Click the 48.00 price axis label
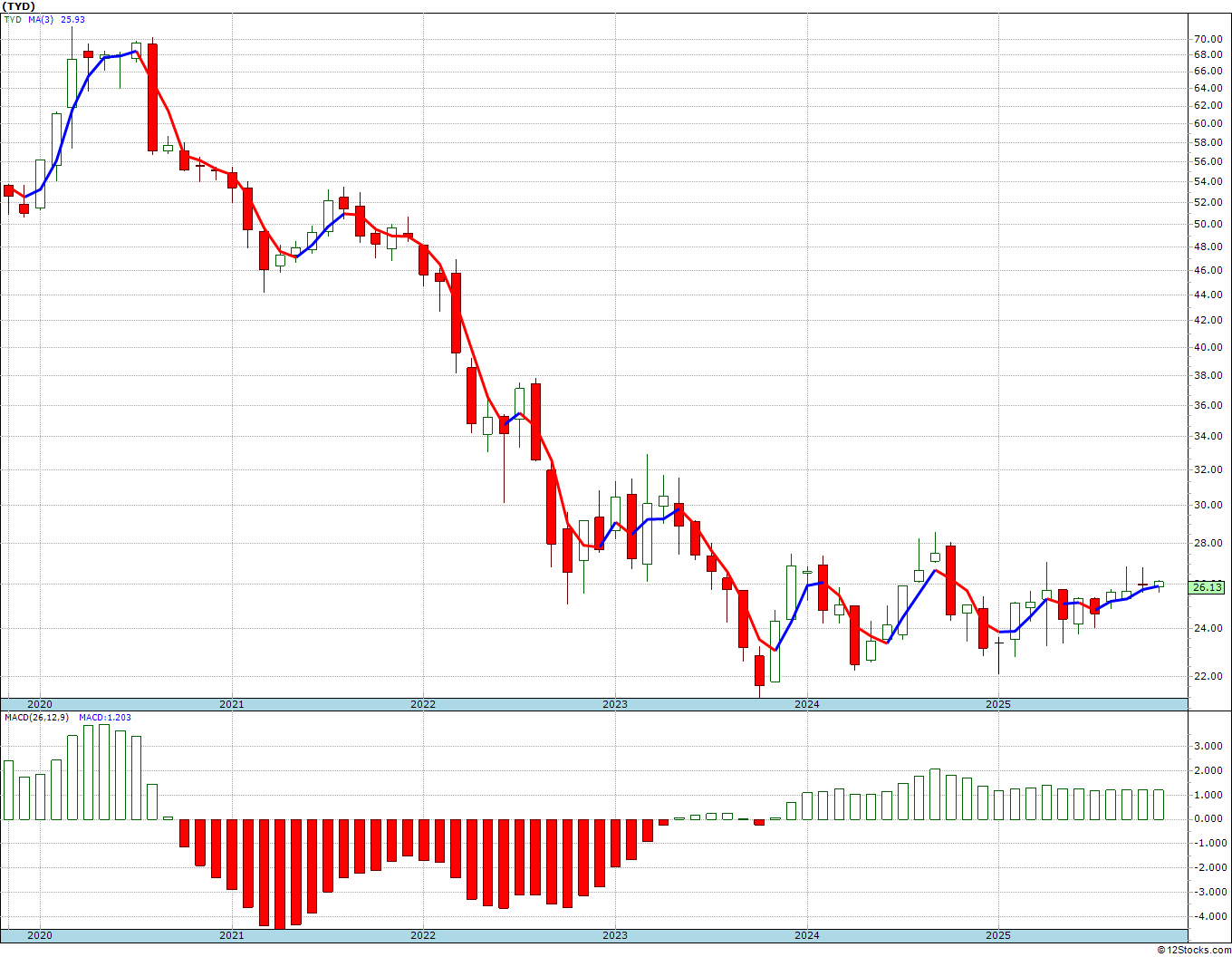This screenshot has width=1232, height=957. coord(1208,246)
